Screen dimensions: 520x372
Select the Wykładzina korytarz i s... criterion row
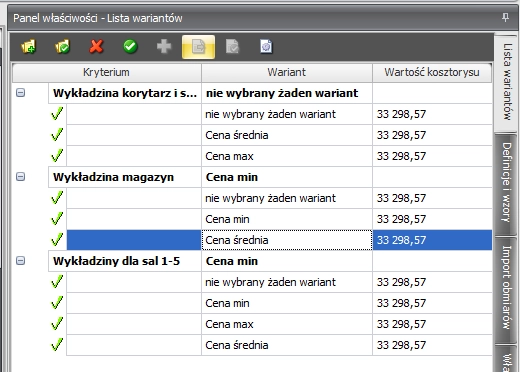[125, 93]
